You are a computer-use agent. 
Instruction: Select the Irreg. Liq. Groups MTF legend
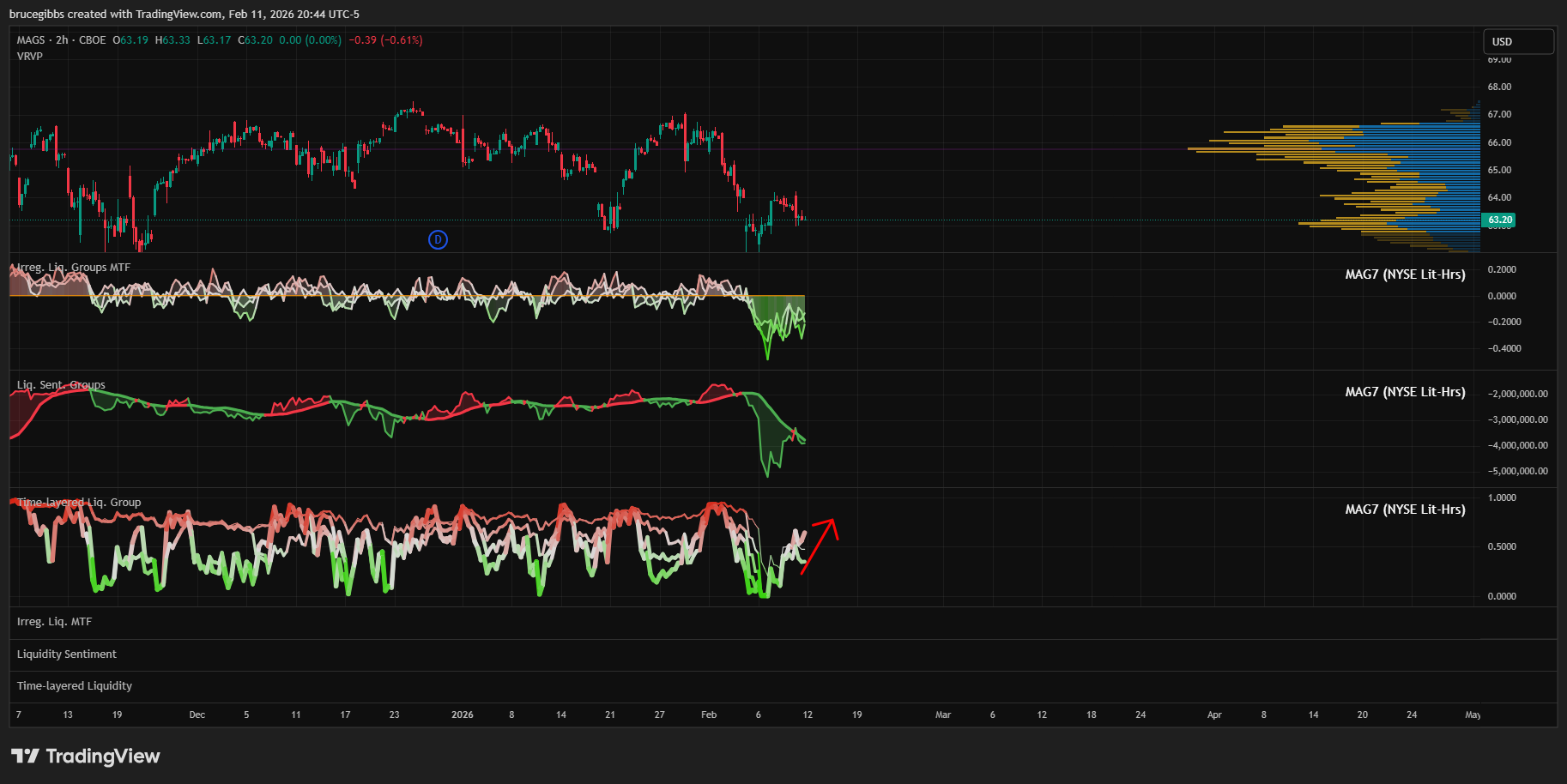click(x=74, y=268)
